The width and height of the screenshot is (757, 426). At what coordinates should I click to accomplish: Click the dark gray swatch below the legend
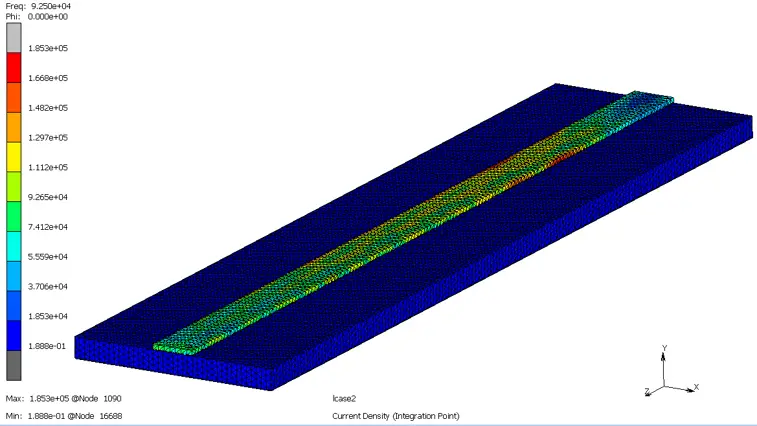click(x=13, y=365)
